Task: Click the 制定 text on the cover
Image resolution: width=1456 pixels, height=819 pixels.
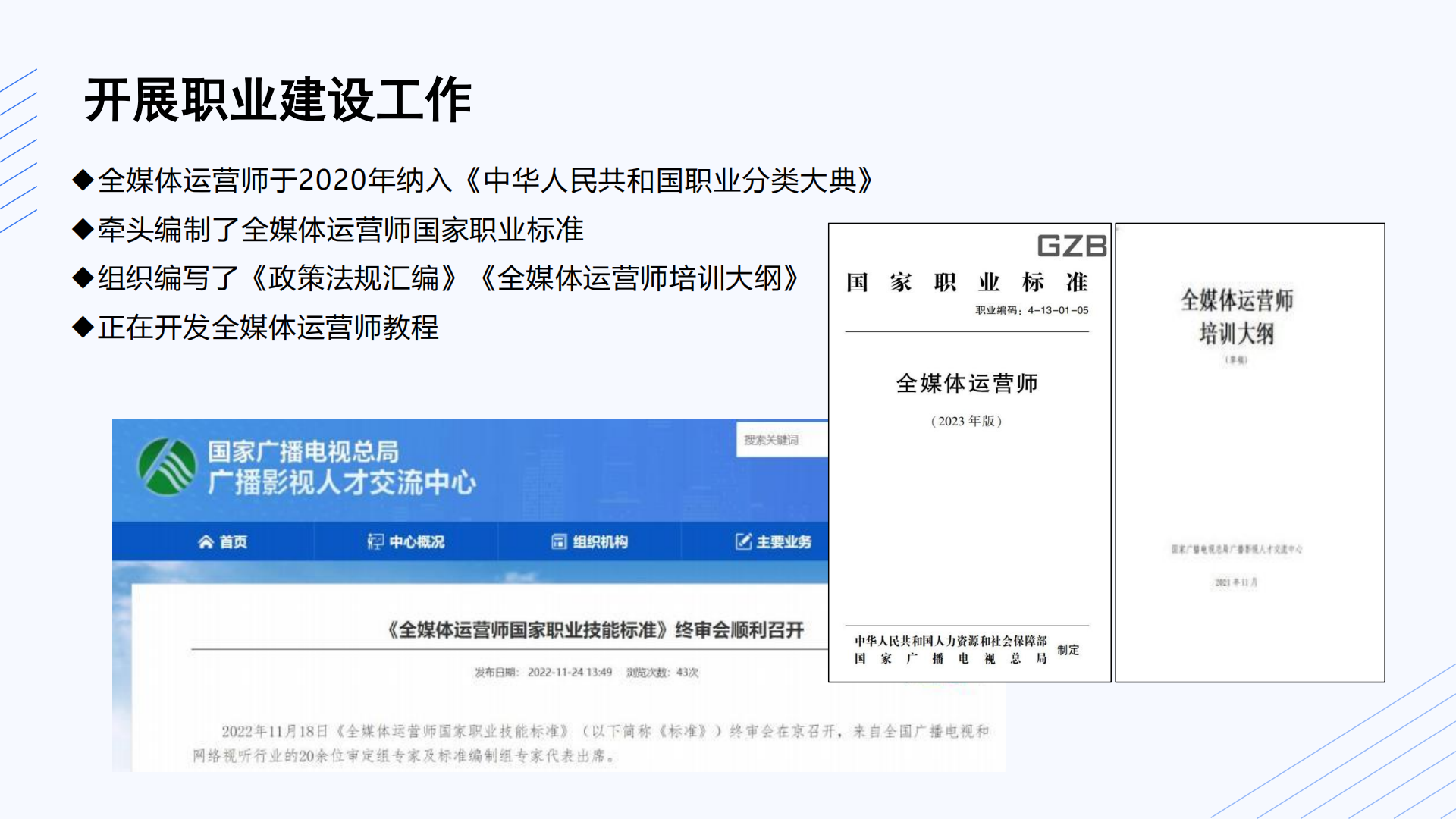Action: point(1068,650)
